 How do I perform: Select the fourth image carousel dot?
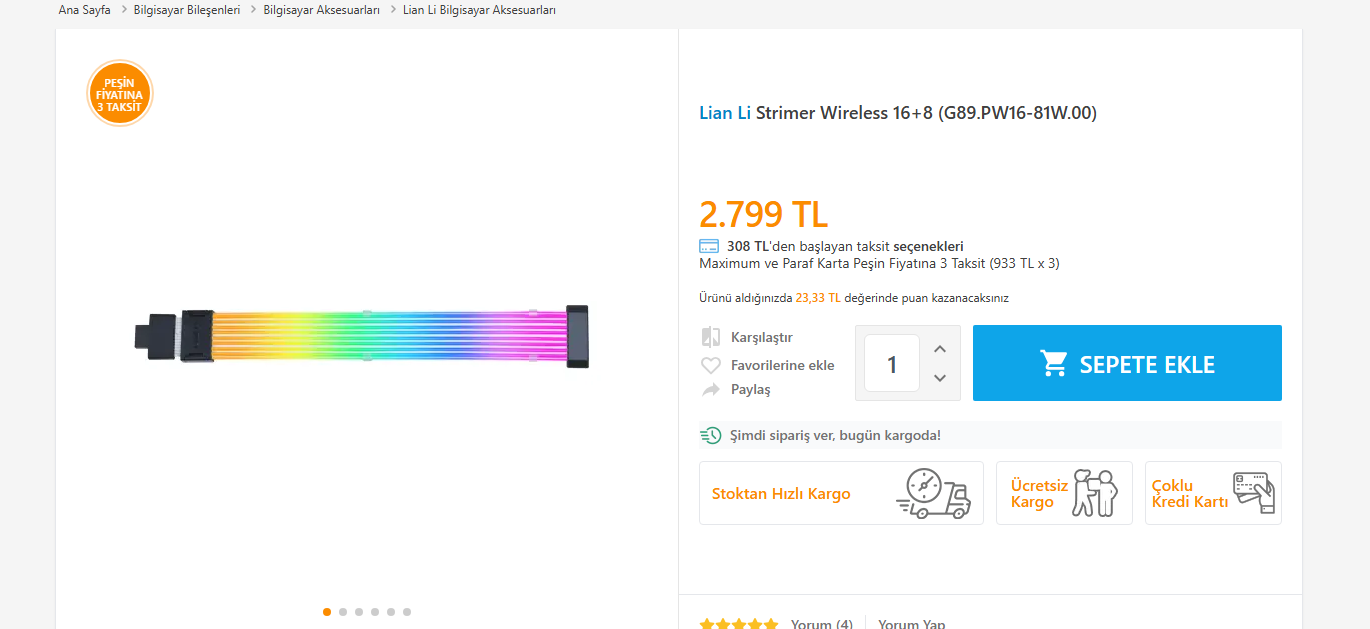click(375, 612)
